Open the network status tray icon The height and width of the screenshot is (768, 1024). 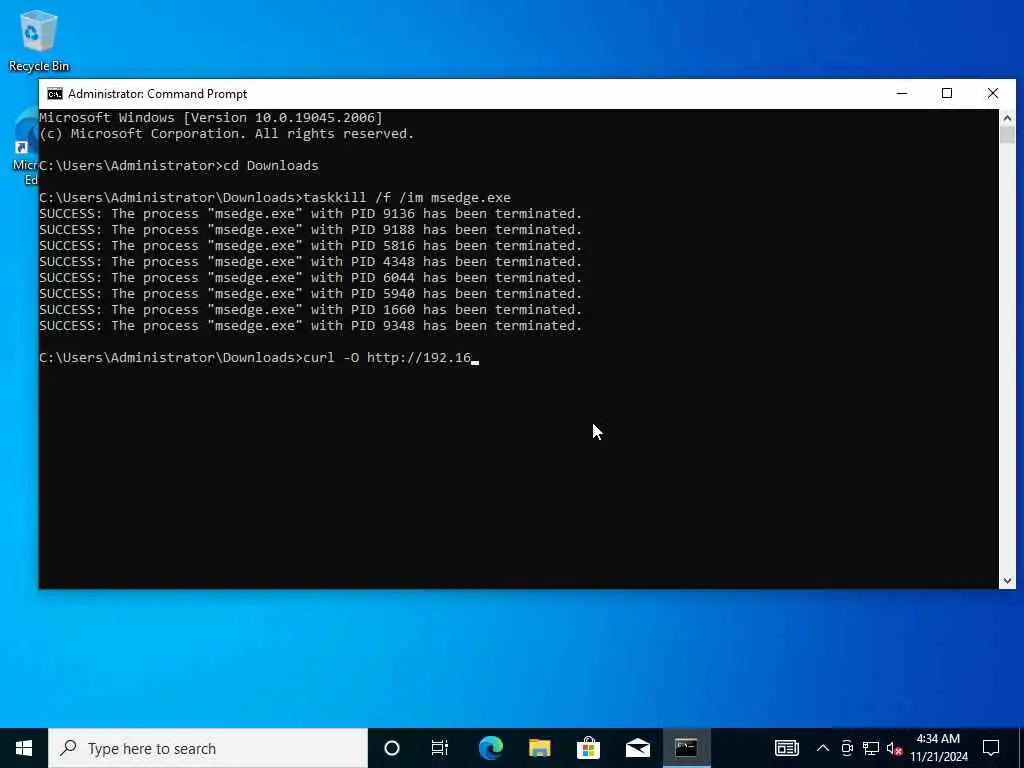[x=871, y=748]
